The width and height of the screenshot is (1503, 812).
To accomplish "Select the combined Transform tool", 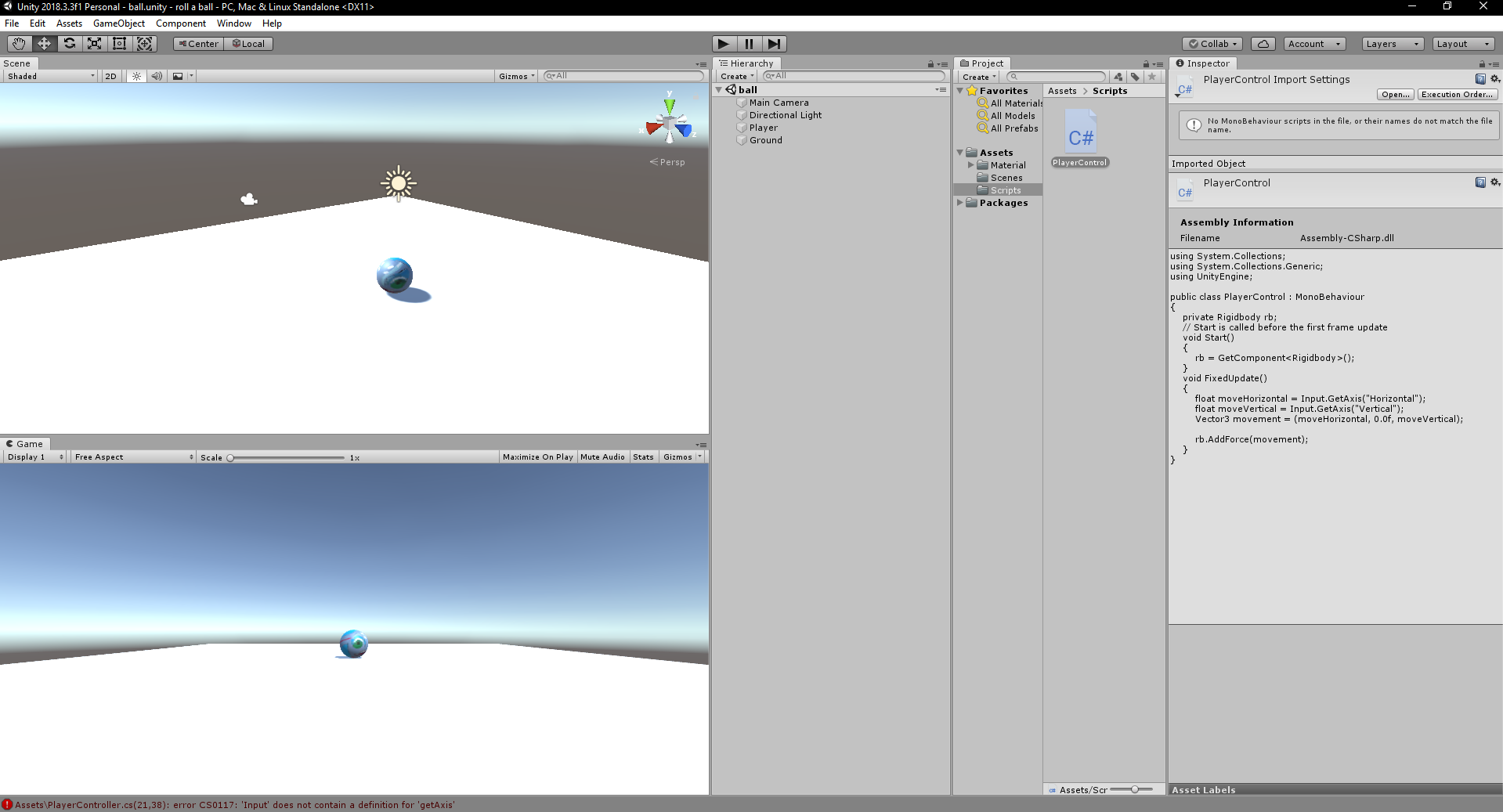I will pos(144,44).
